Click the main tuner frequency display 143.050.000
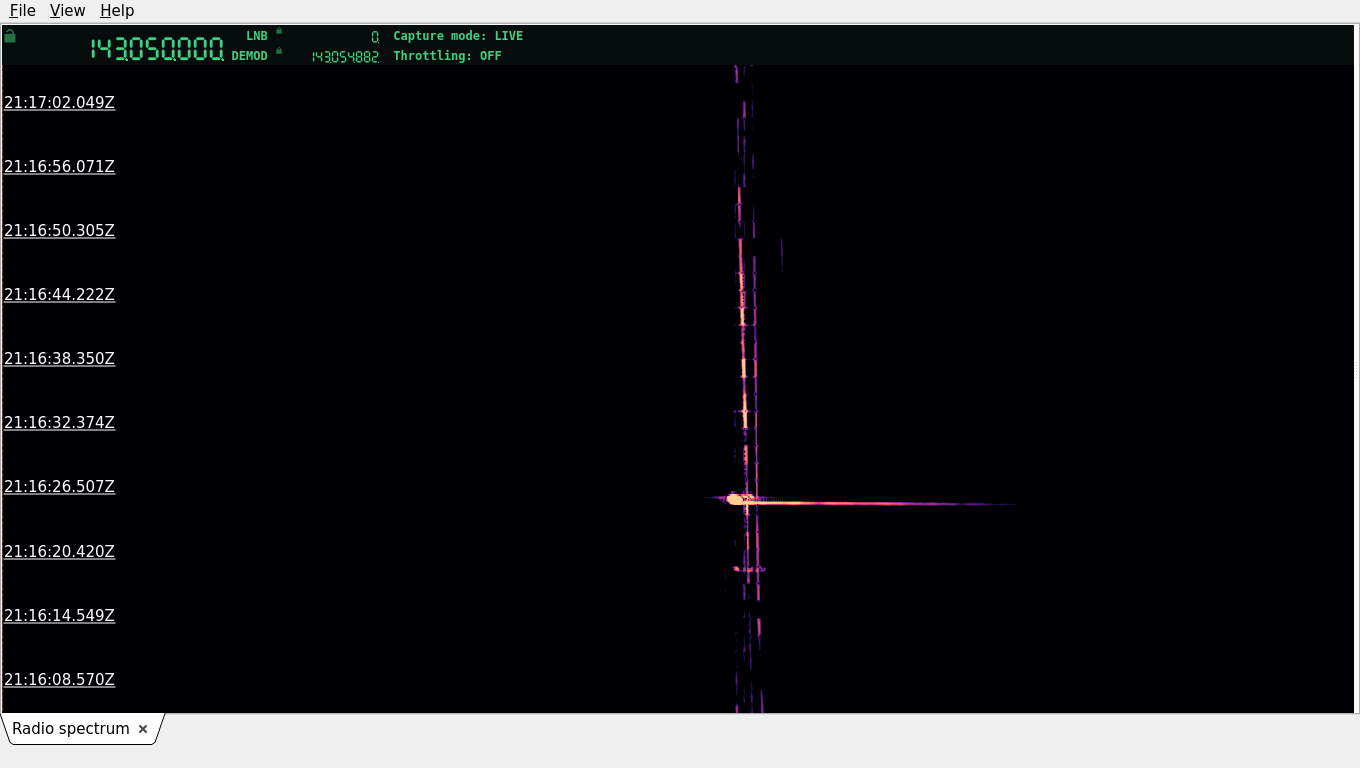The width and height of the screenshot is (1360, 768). [157, 49]
